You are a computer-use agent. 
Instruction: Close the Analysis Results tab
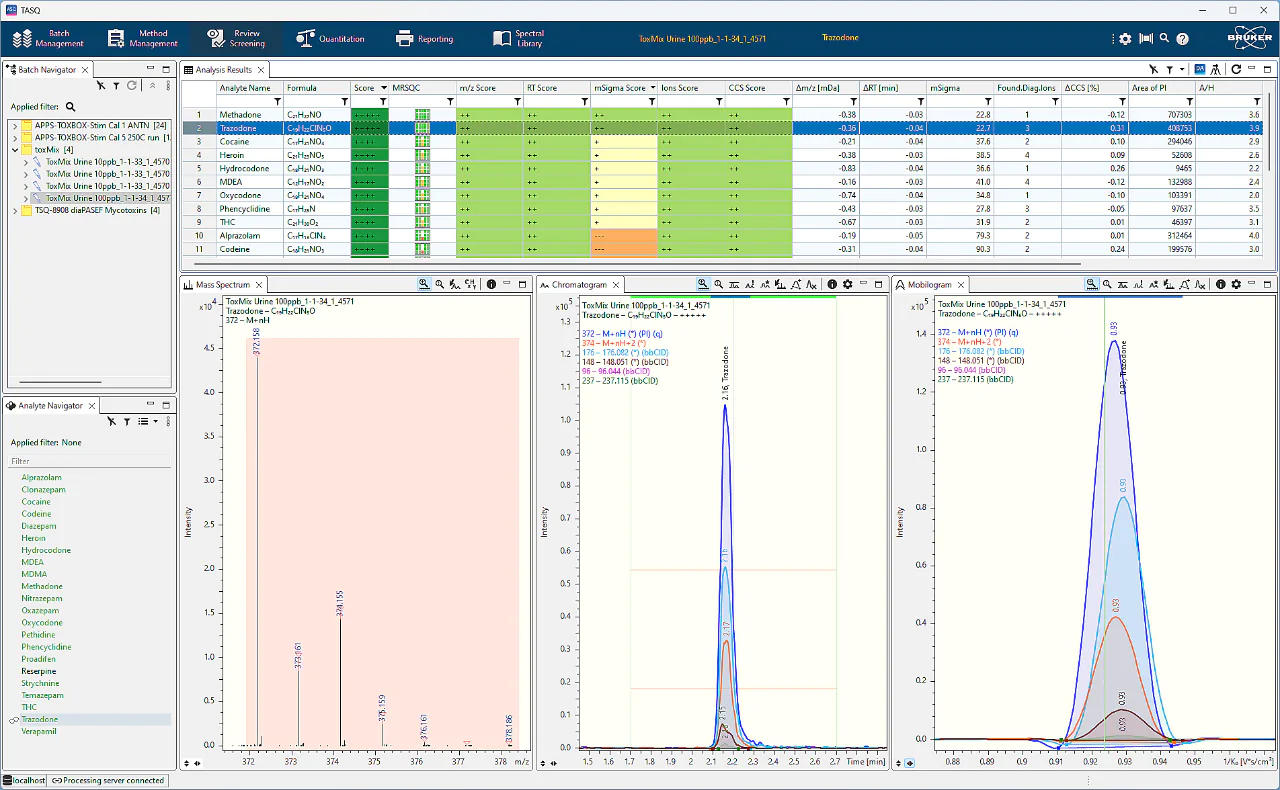click(262, 70)
